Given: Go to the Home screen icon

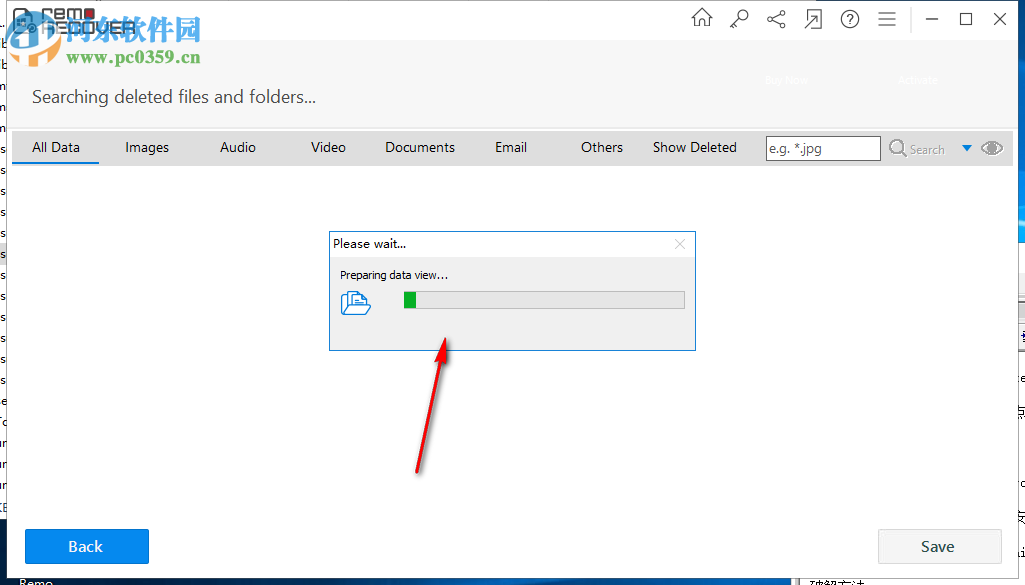Looking at the screenshot, I should coord(701,18).
